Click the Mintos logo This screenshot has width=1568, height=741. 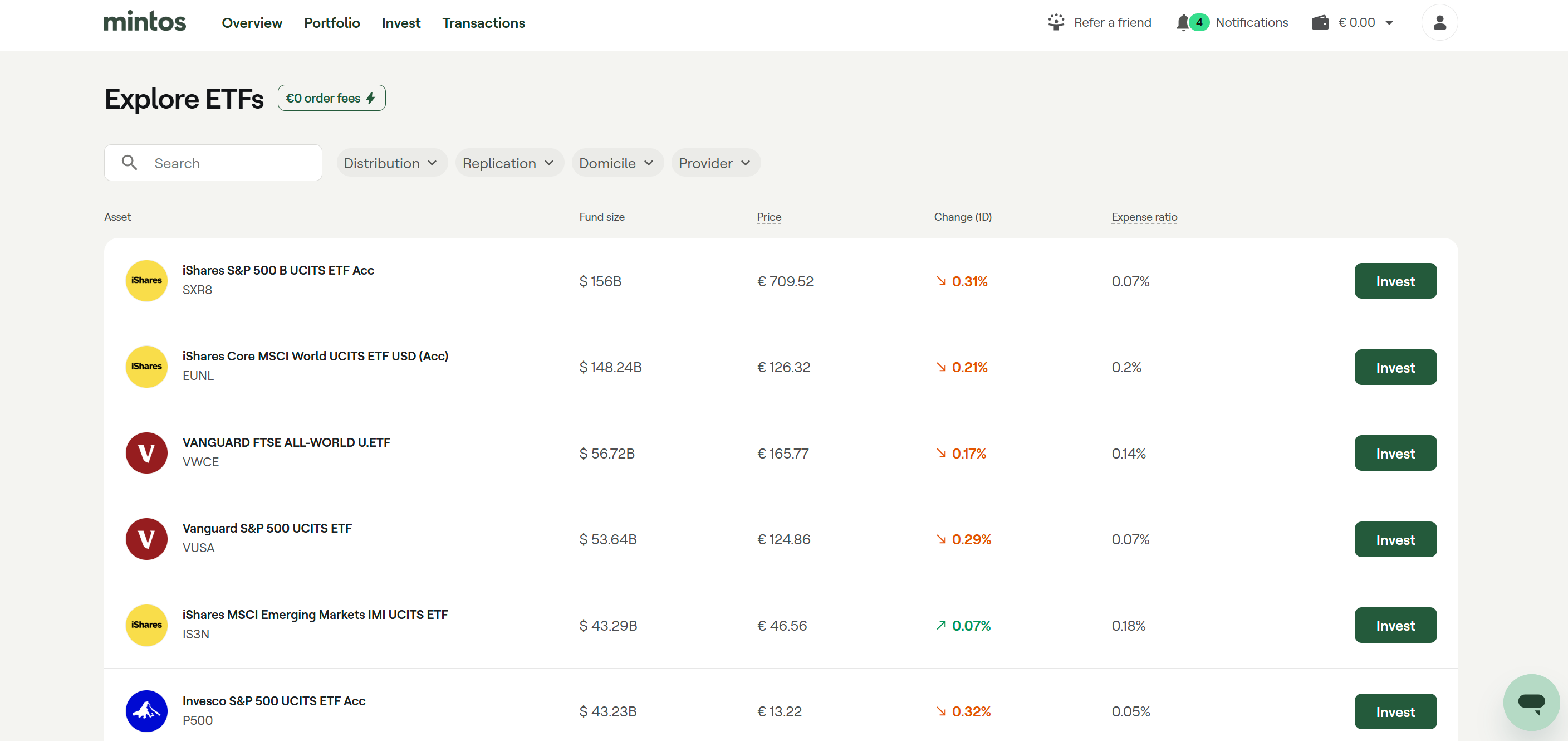(x=145, y=21)
